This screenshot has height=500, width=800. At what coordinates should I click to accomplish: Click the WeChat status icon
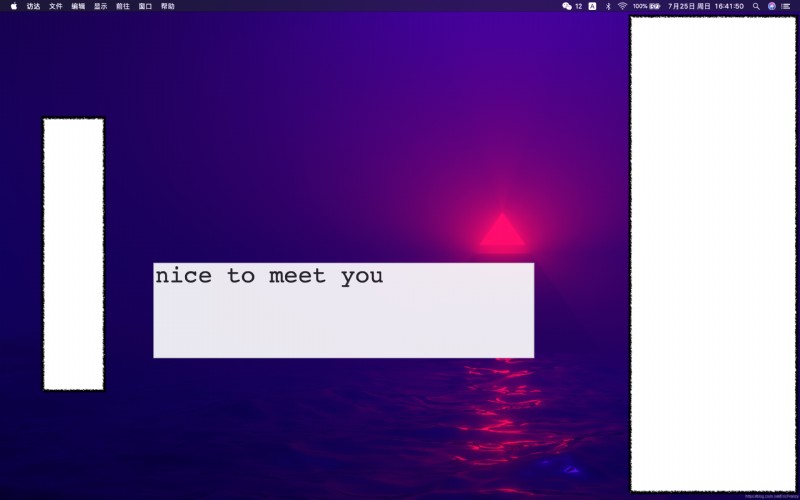tap(567, 6)
